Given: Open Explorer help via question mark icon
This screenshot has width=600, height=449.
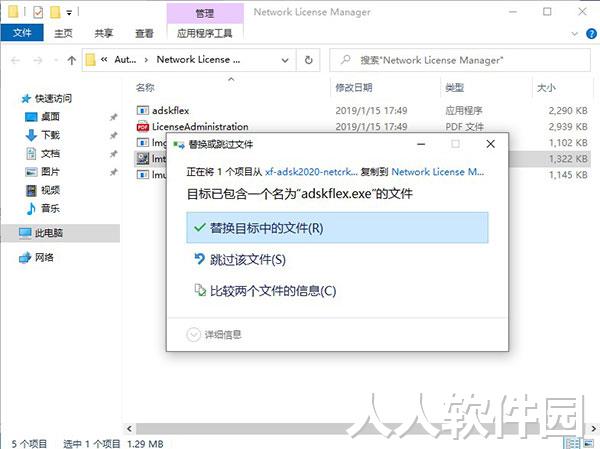Looking at the screenshot, I should click(x=591, y=34).
